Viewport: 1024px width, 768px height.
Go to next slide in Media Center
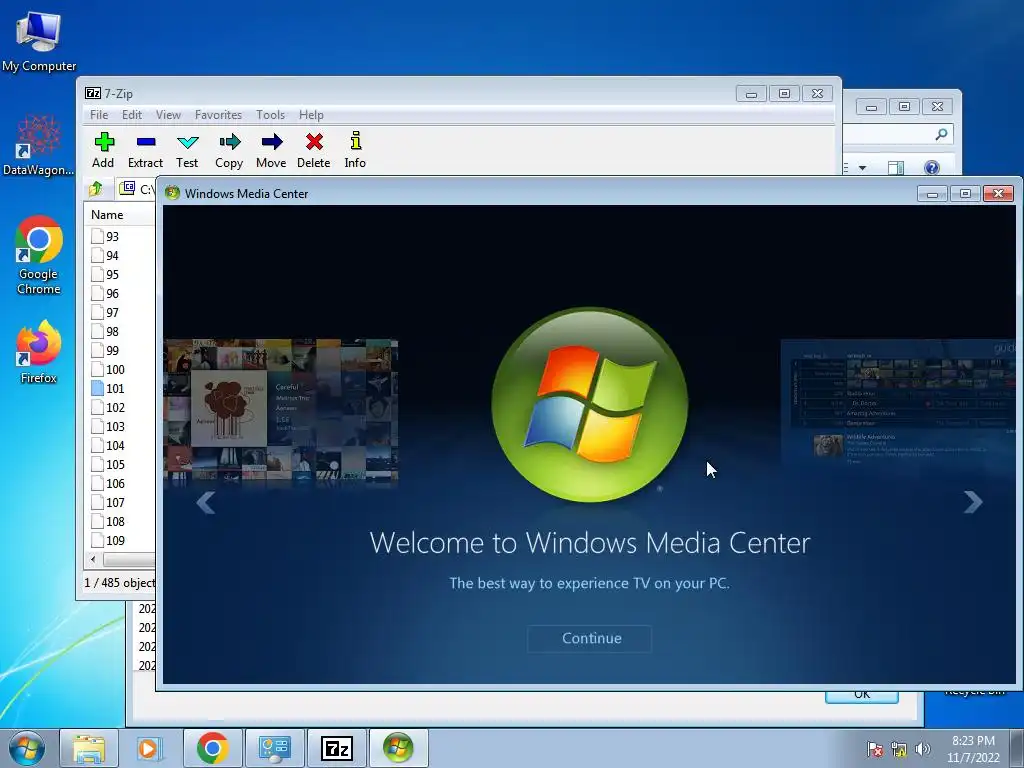[973, 502]
